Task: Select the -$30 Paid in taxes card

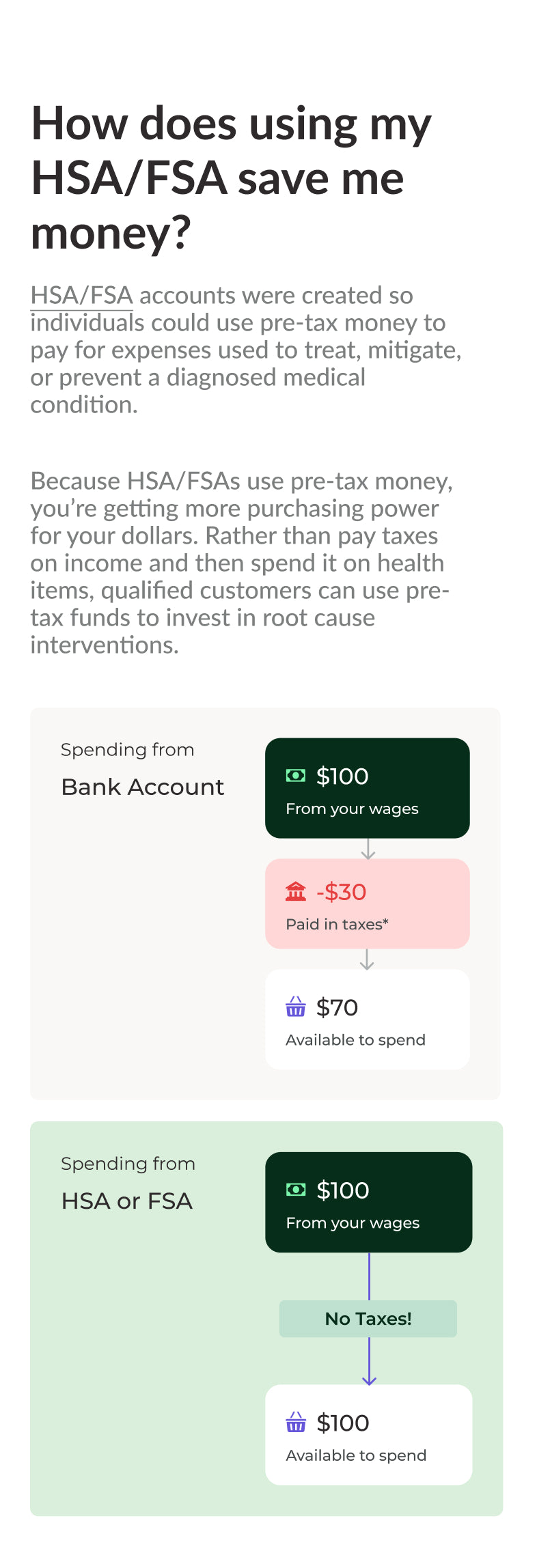Action: point(368,904)
